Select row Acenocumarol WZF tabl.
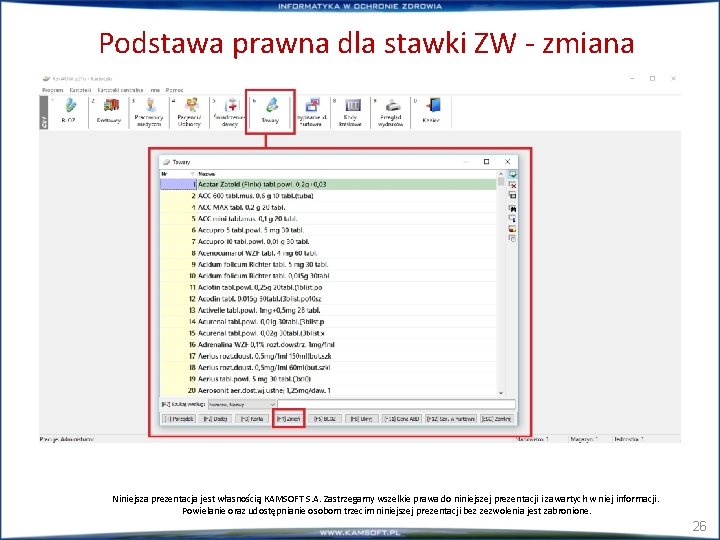 (328, 253)
